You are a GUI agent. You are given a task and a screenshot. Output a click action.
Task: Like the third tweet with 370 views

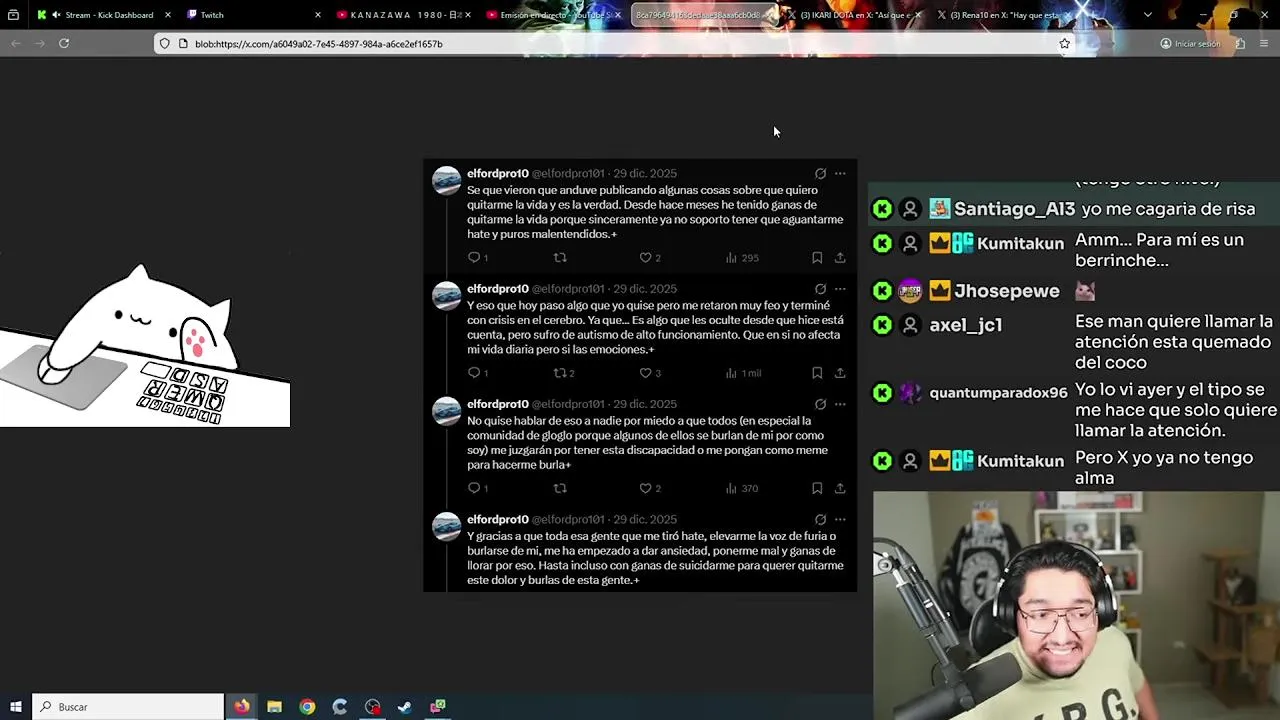645,488
